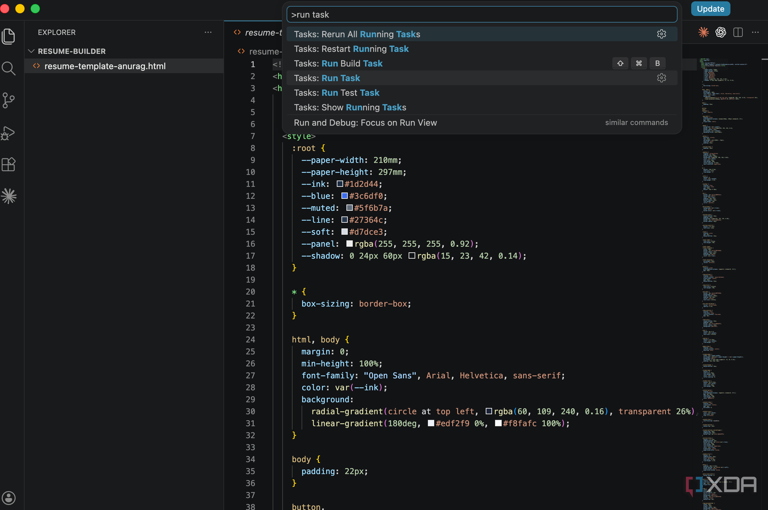Select Tasks: Run Test Task command
This screenshot has width=768, height=510.
(336, 93)
